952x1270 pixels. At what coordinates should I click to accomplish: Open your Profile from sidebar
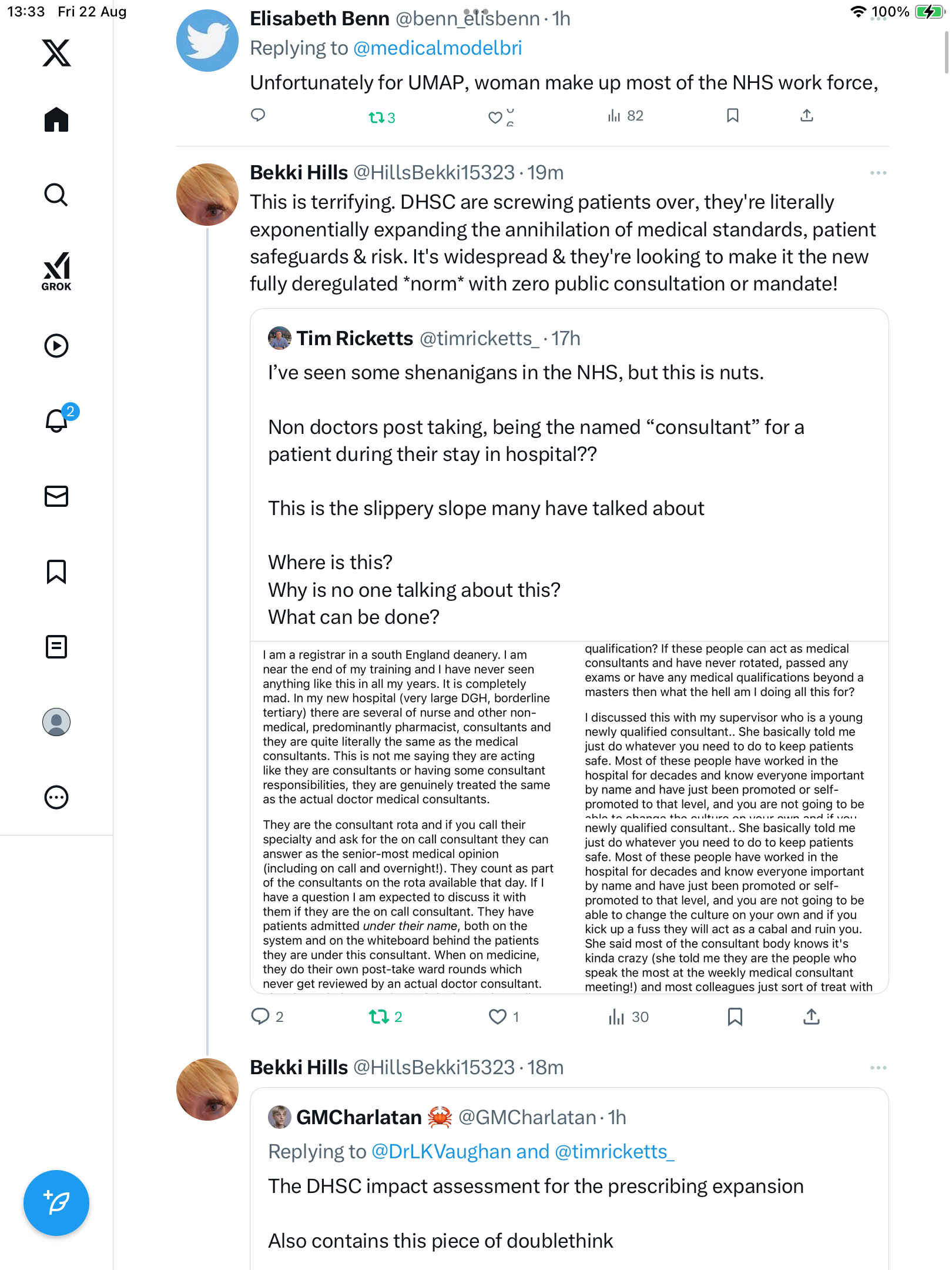[56, 722]
